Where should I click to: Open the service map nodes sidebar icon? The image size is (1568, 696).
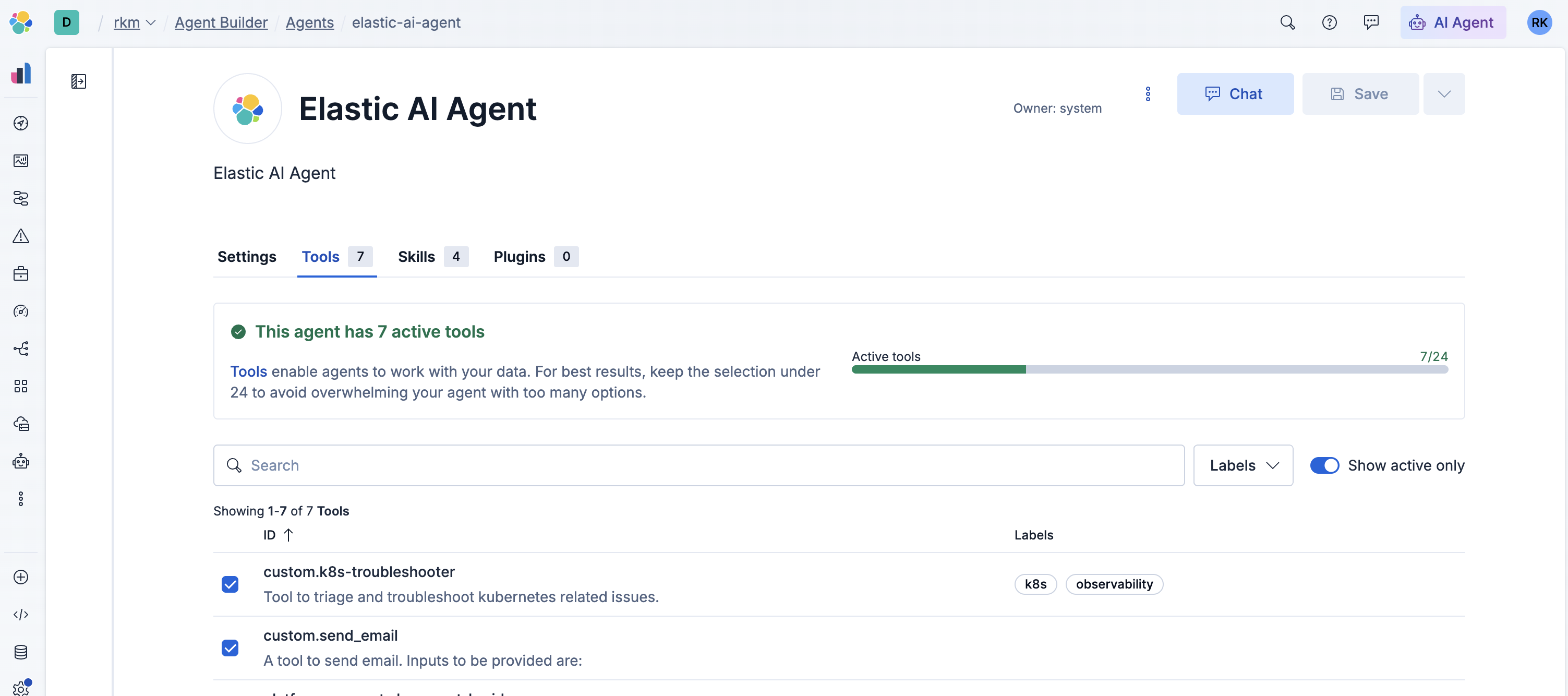pos(21,349)
